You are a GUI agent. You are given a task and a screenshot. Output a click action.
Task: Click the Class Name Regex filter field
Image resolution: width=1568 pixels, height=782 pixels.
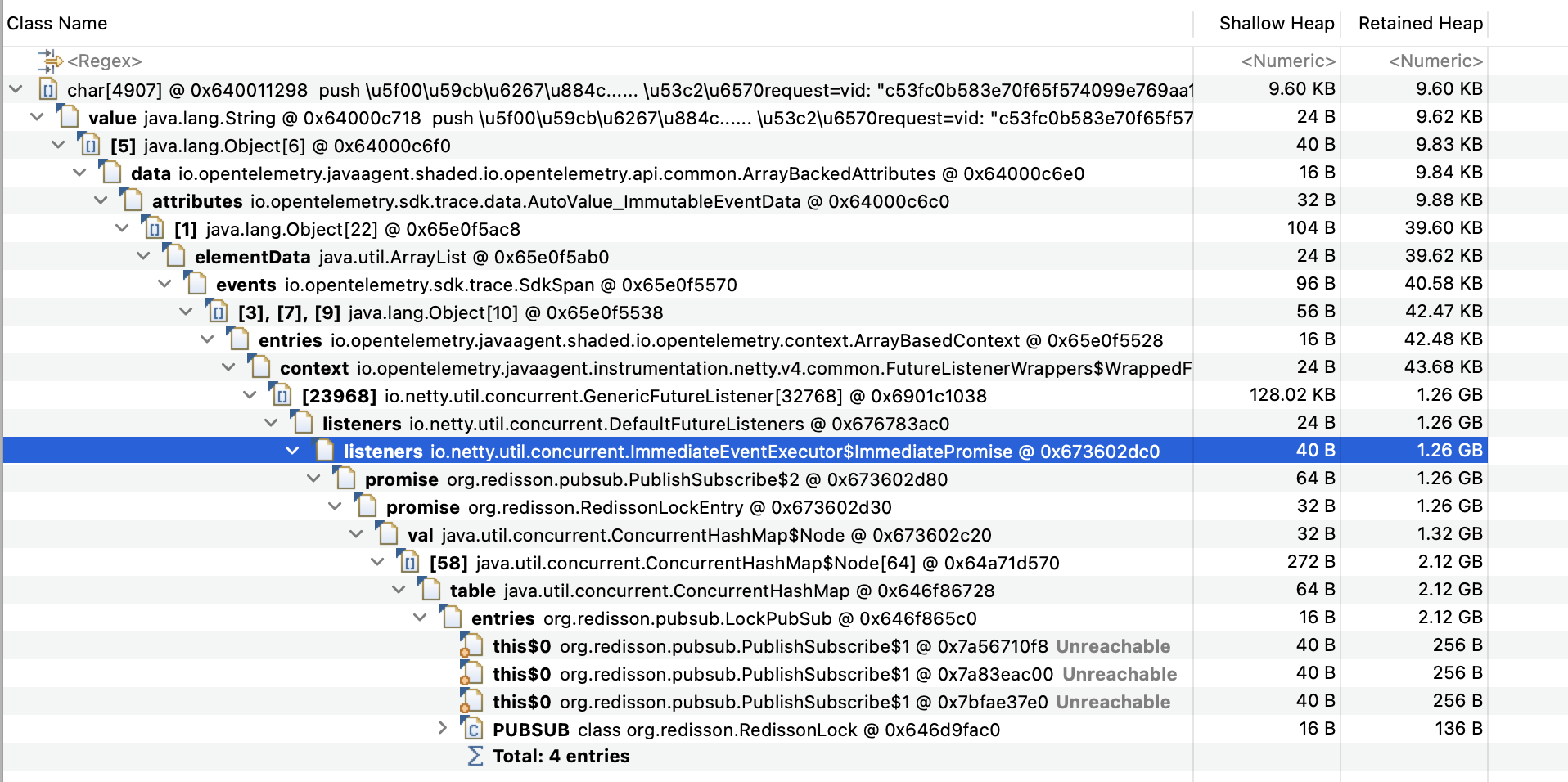coord(105,61)
